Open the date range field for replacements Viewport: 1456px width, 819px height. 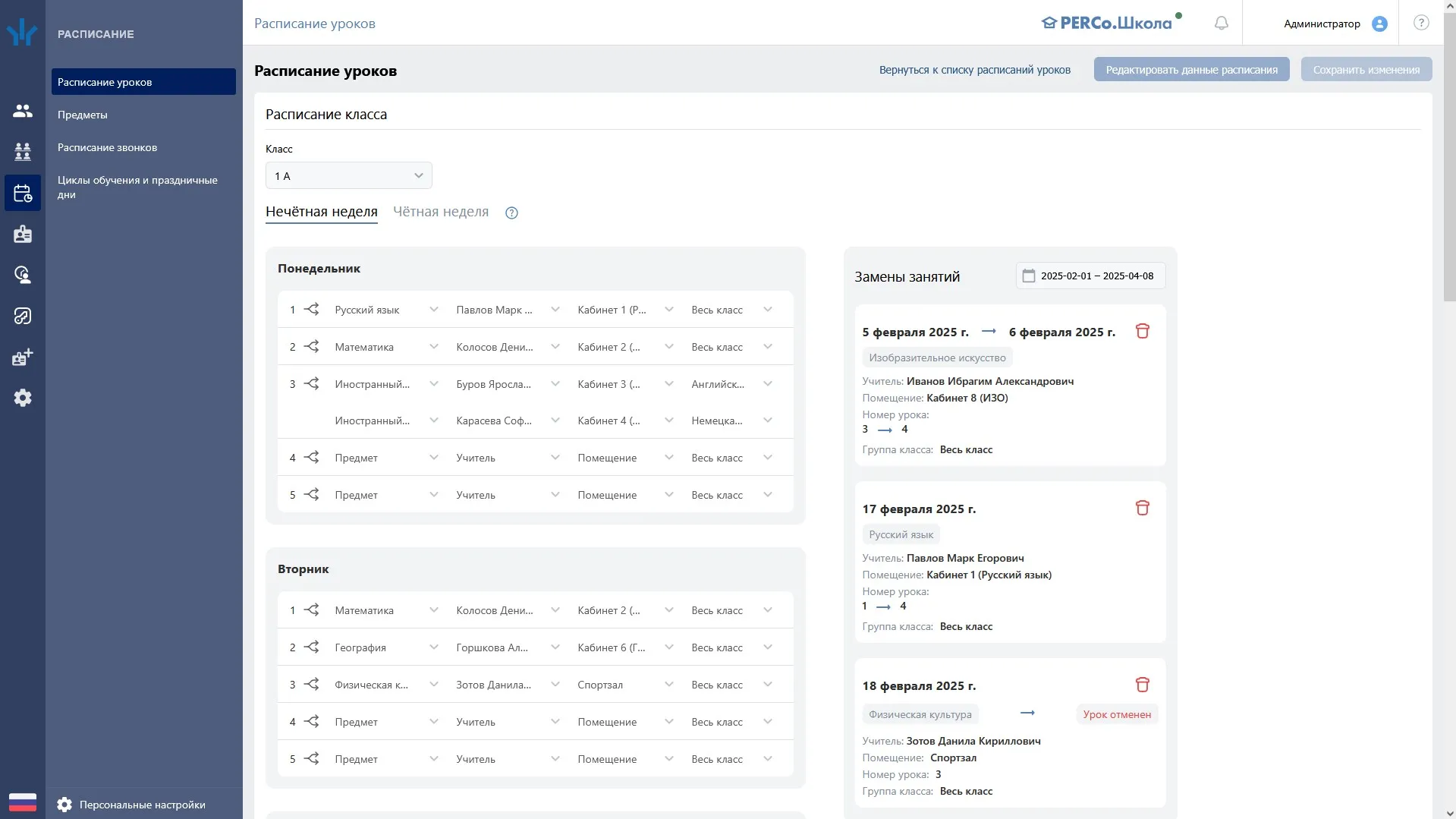1090,276
